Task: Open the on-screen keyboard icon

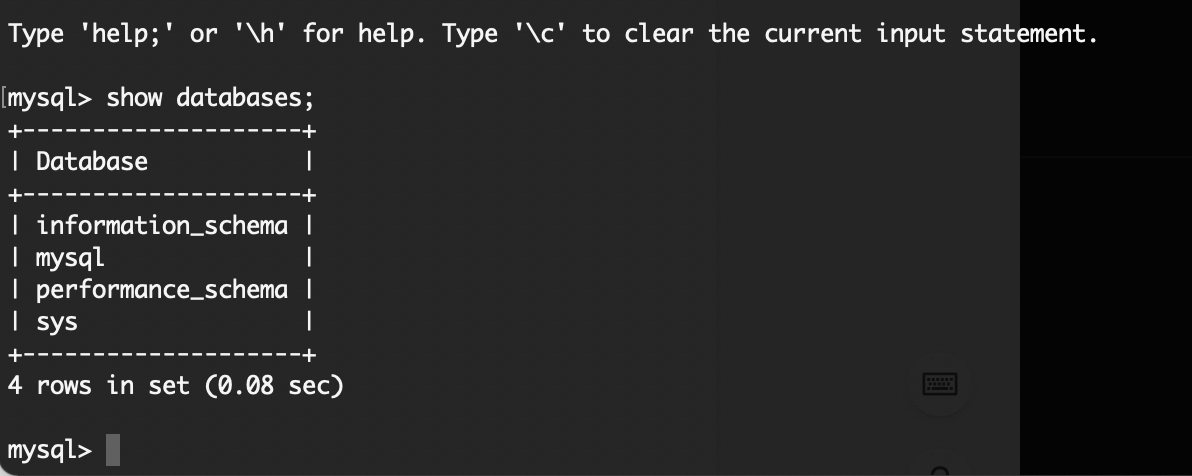Action: click(939, 385)
